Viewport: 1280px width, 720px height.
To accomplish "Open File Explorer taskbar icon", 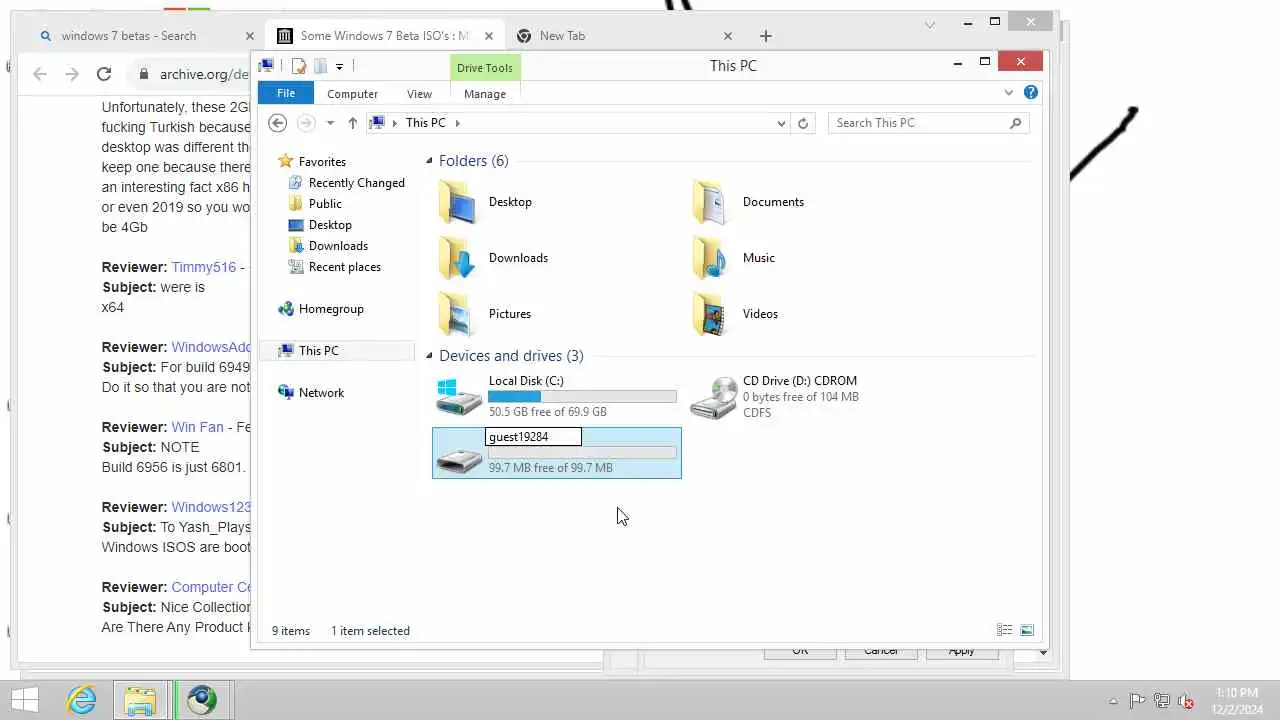I will pos(141,700).
